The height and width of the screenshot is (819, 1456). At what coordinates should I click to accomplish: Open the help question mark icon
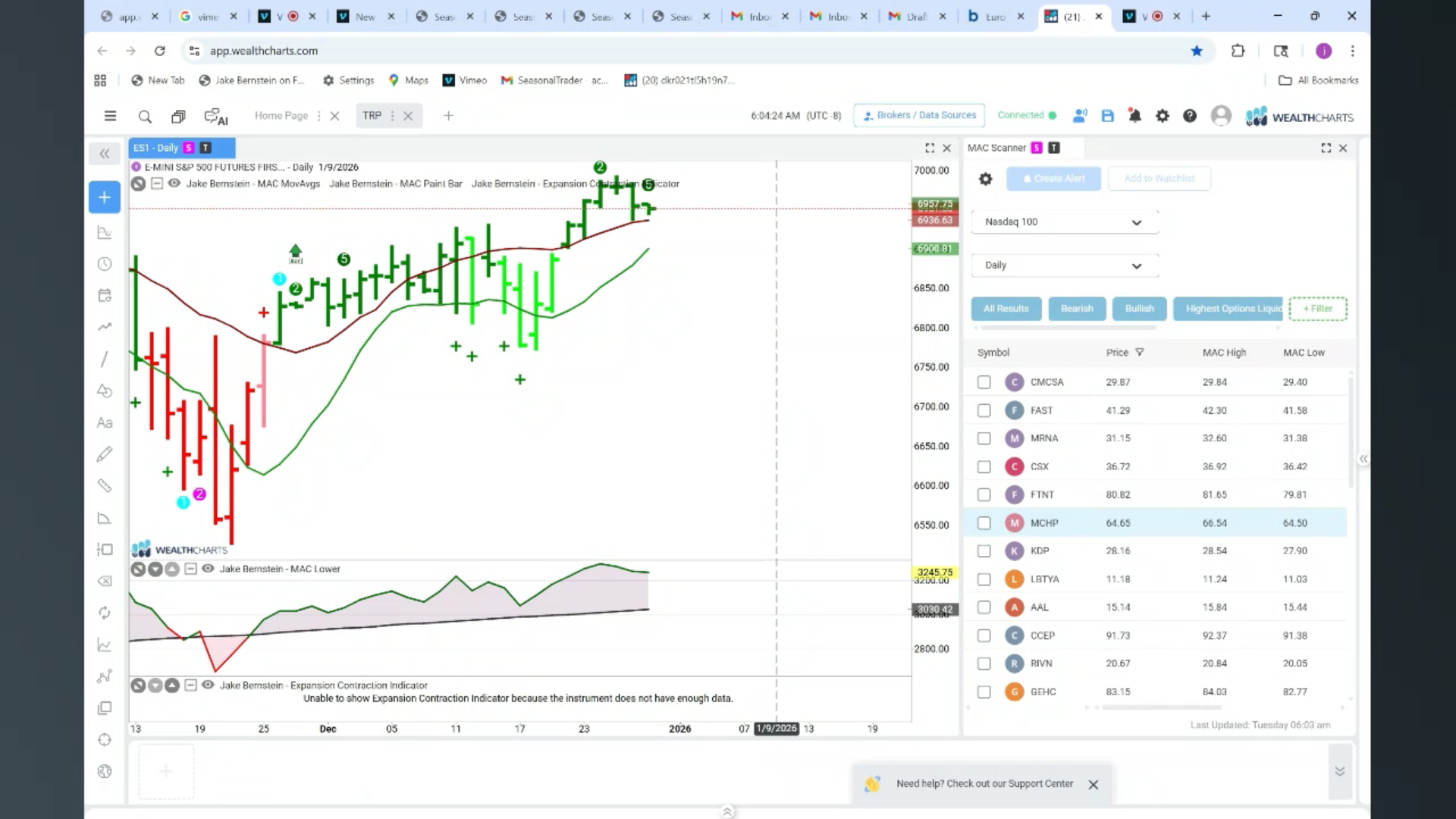pos(1190,116)
